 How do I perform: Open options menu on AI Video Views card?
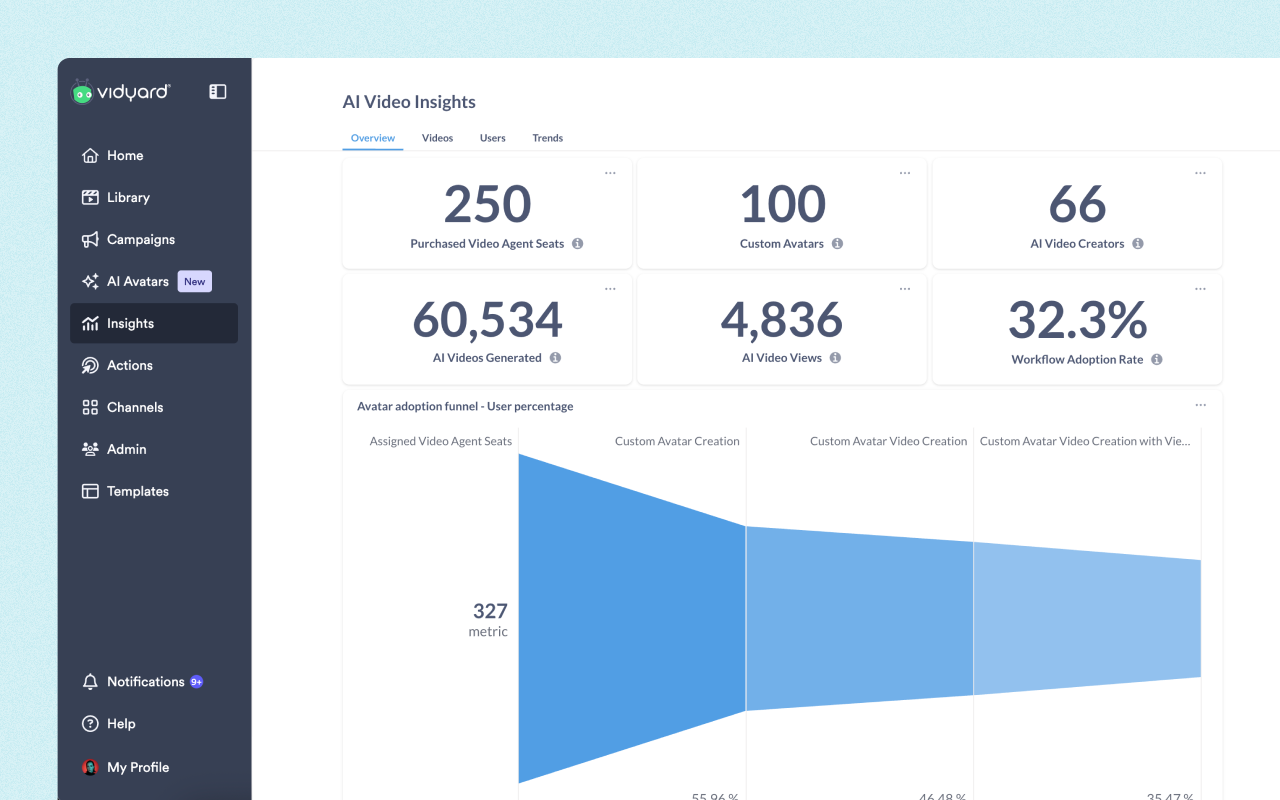click(905, 289)
